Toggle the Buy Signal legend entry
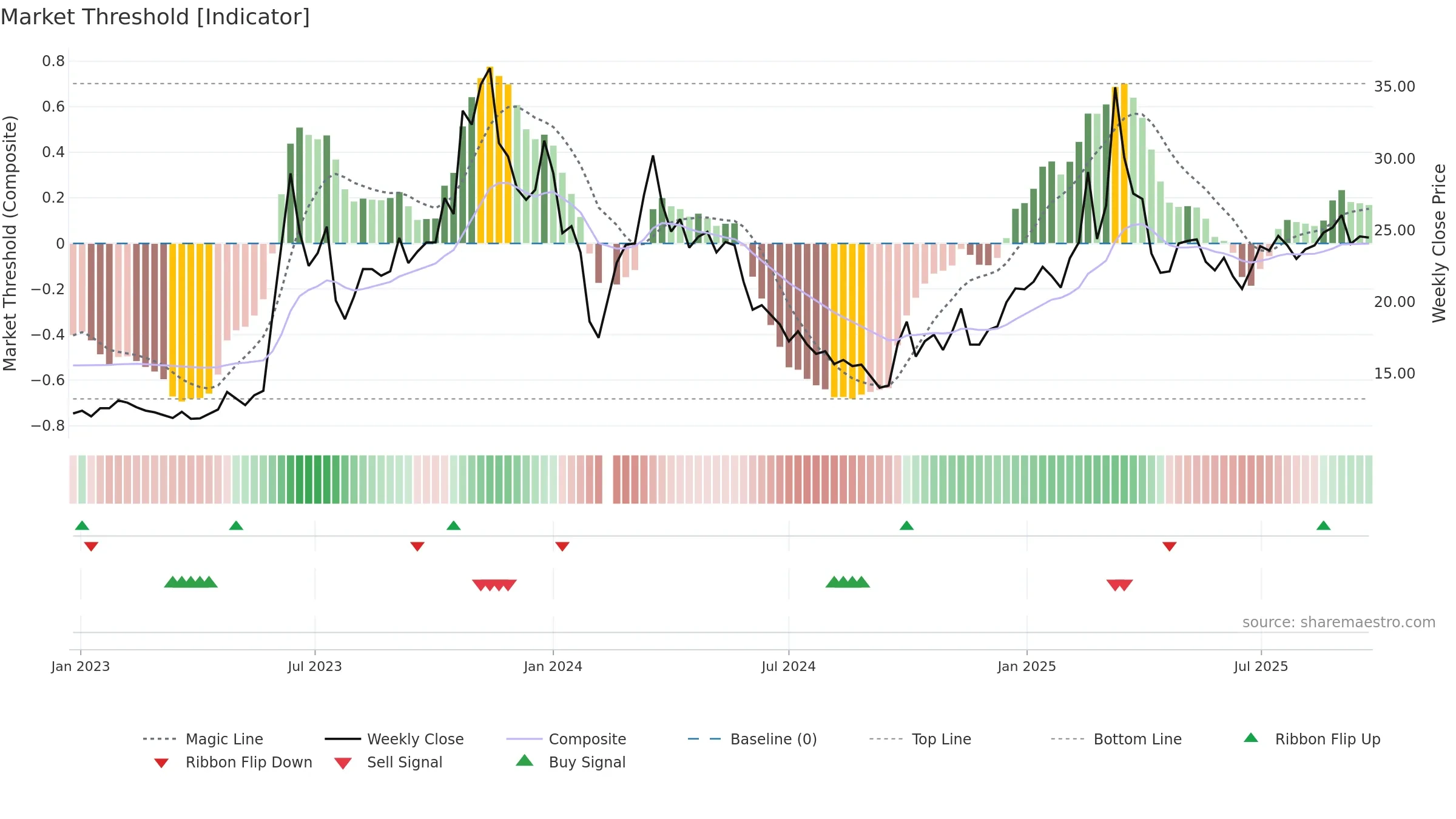1456x819 pixels. coord(570,762)
